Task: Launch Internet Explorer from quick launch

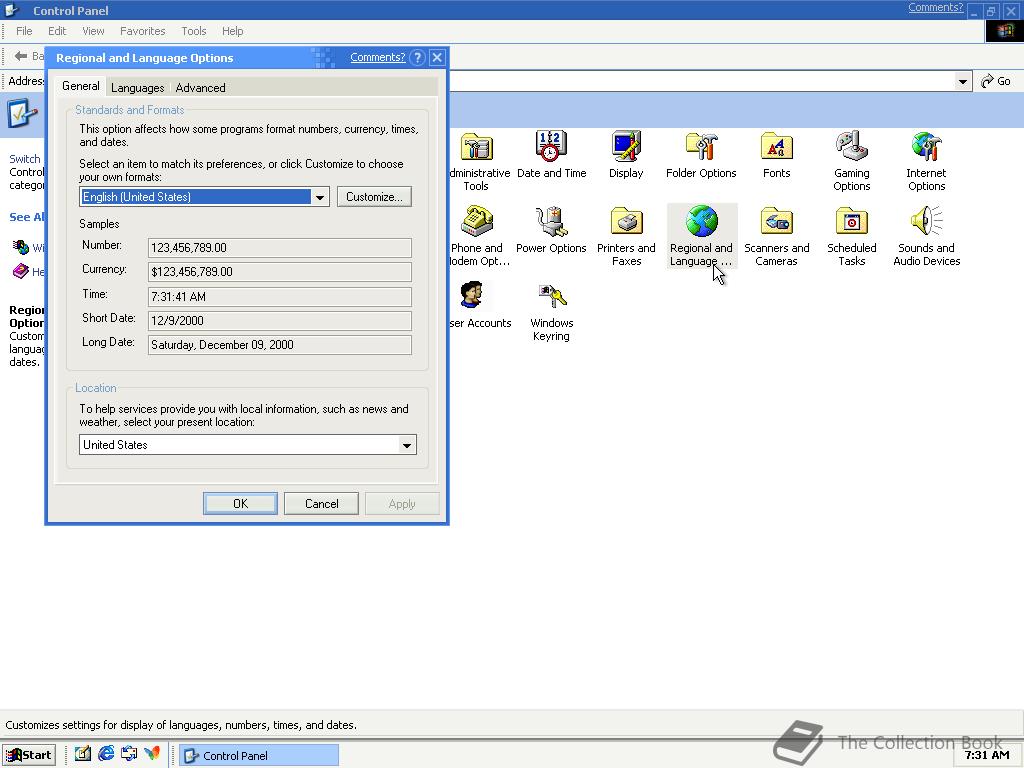Action: [106, 754]
